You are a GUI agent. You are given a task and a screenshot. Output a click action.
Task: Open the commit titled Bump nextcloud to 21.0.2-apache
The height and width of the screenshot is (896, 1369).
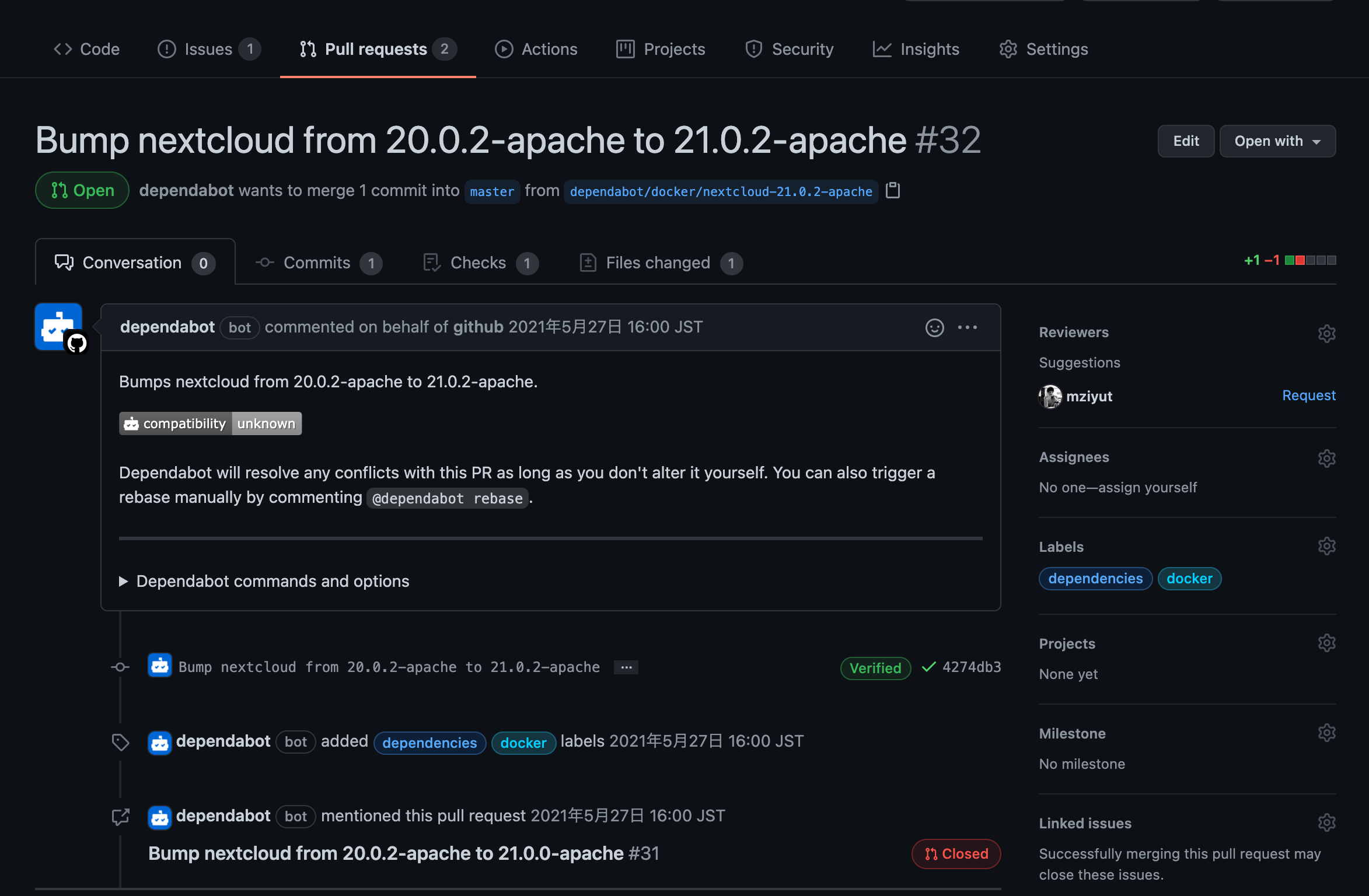(x=389, y=667)
